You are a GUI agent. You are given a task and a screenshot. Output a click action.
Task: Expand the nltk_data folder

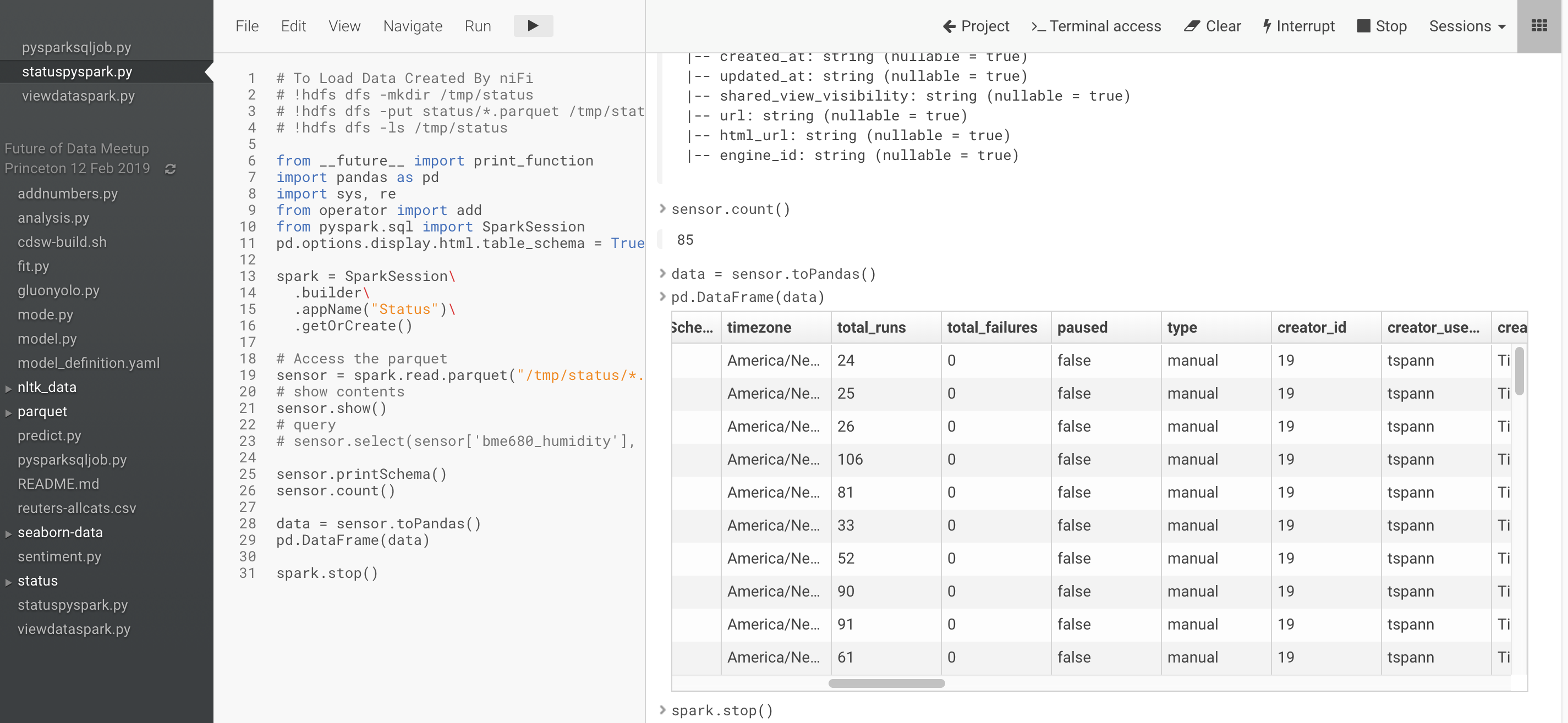coord(8,388)
